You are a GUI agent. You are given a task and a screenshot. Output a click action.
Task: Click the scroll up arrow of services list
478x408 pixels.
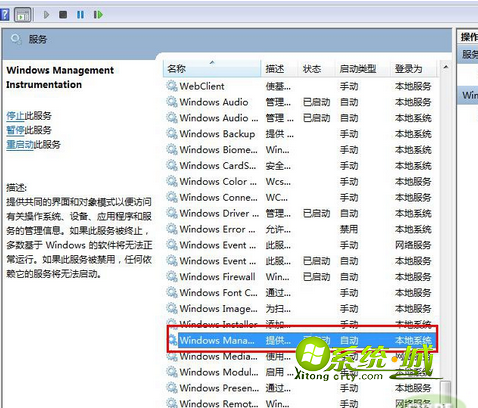[x=445, y=68]
